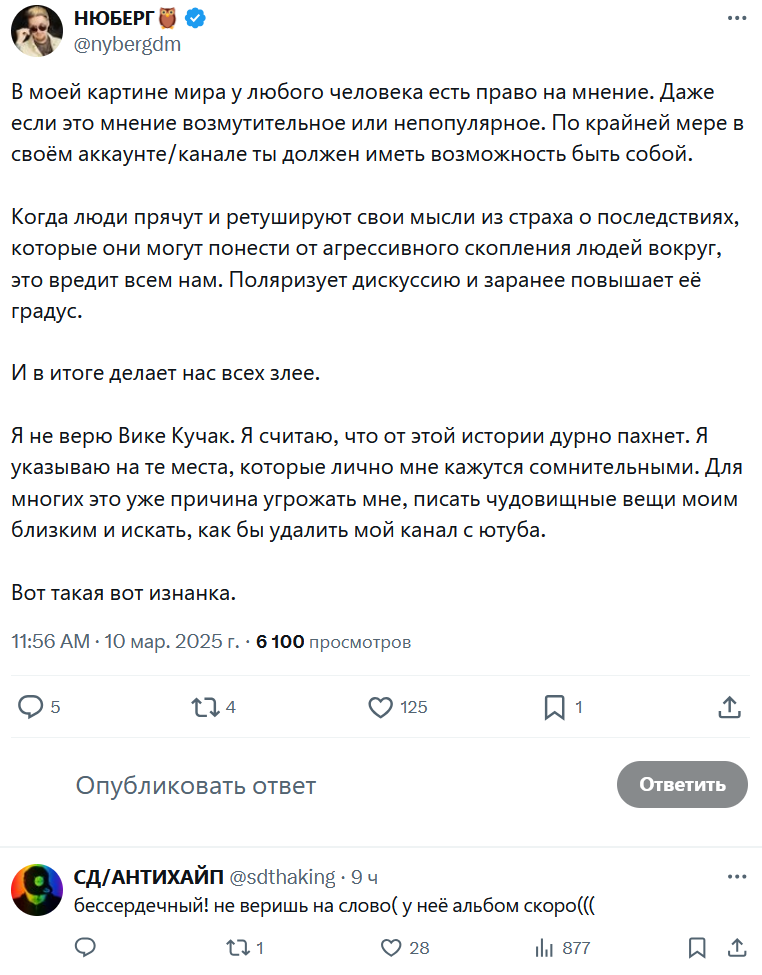
Task: Repost the СД/АНТИХАЙП comment
Action: [x=236, y=947]
